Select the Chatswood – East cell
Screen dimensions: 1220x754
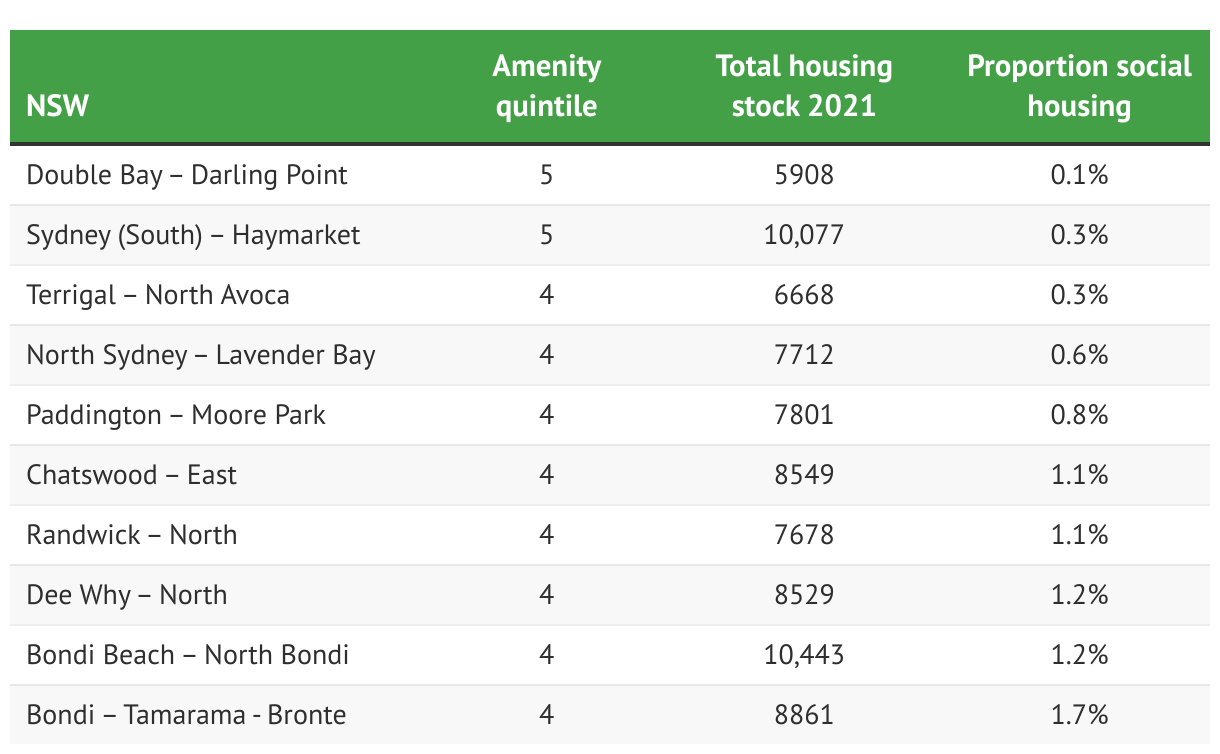coord(132,475)
